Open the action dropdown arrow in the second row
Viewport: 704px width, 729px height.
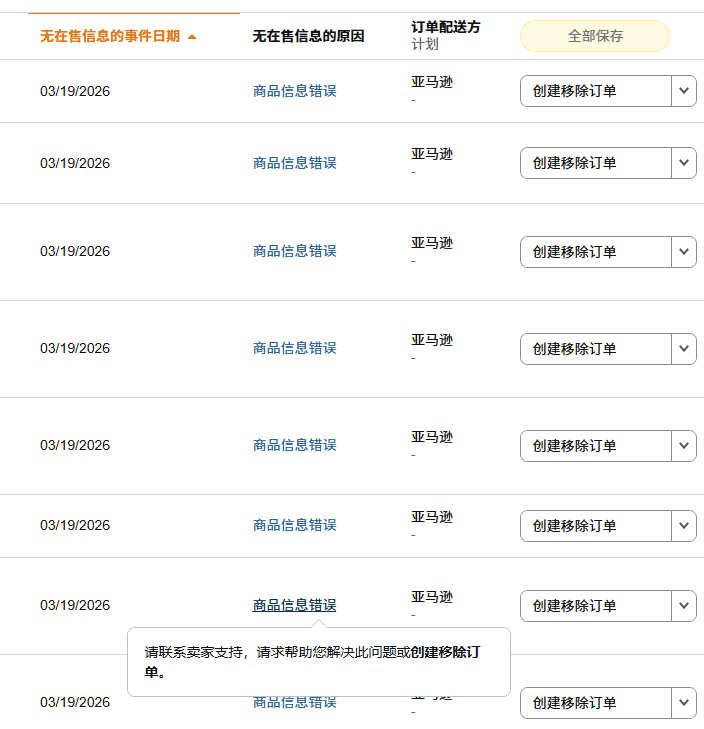pyautogui.click(x=684, y=163)
